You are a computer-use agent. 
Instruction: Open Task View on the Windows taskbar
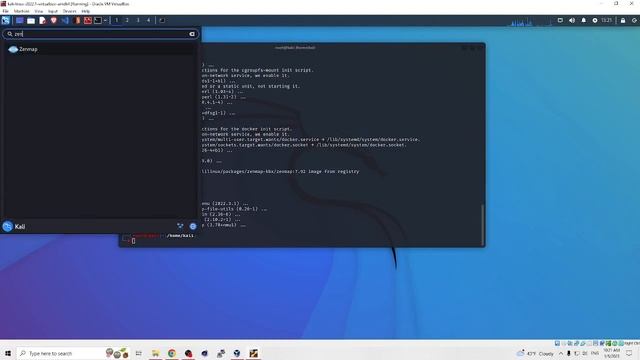[x=138, y=353]
